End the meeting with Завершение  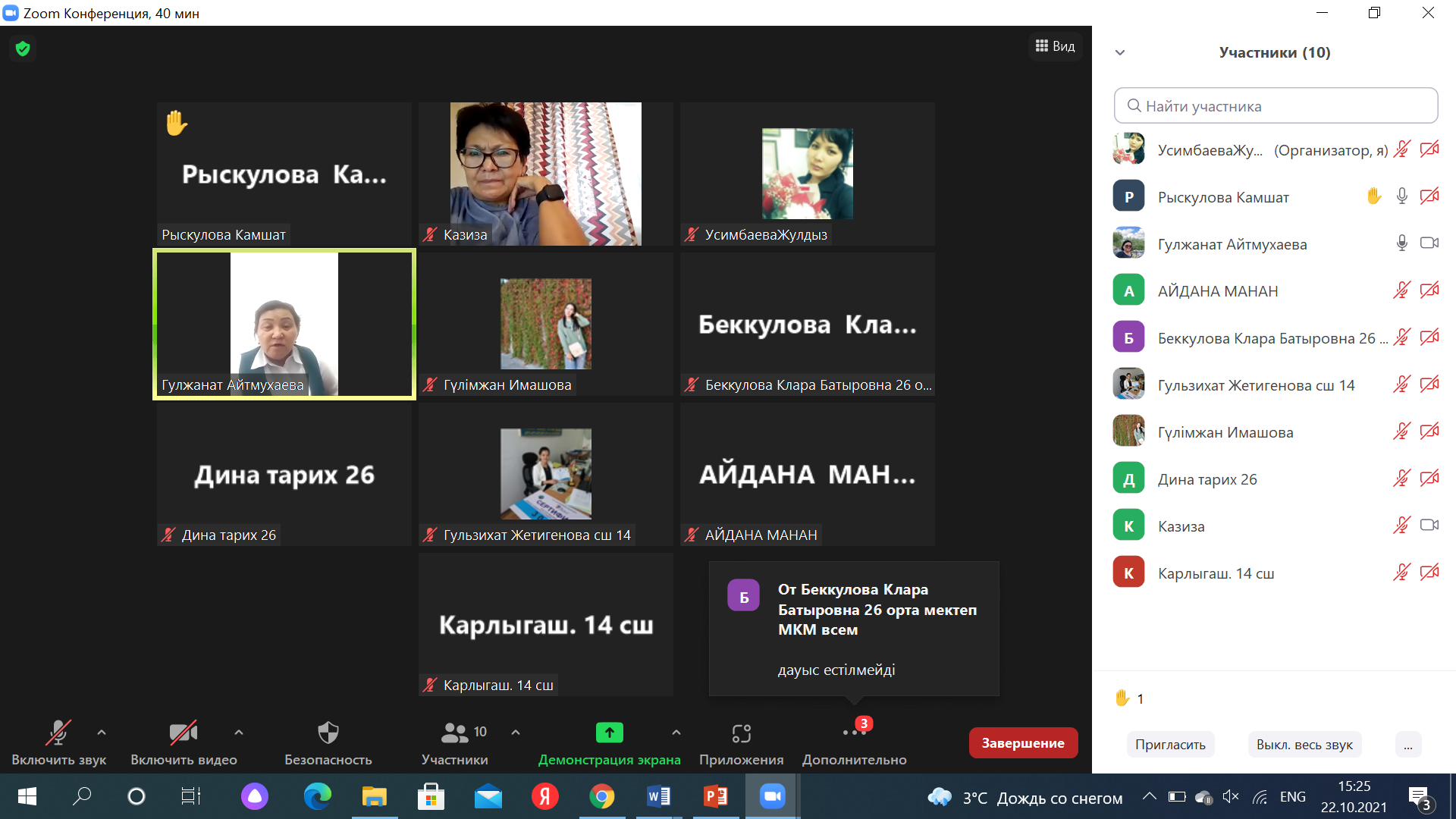(1022, 743)
